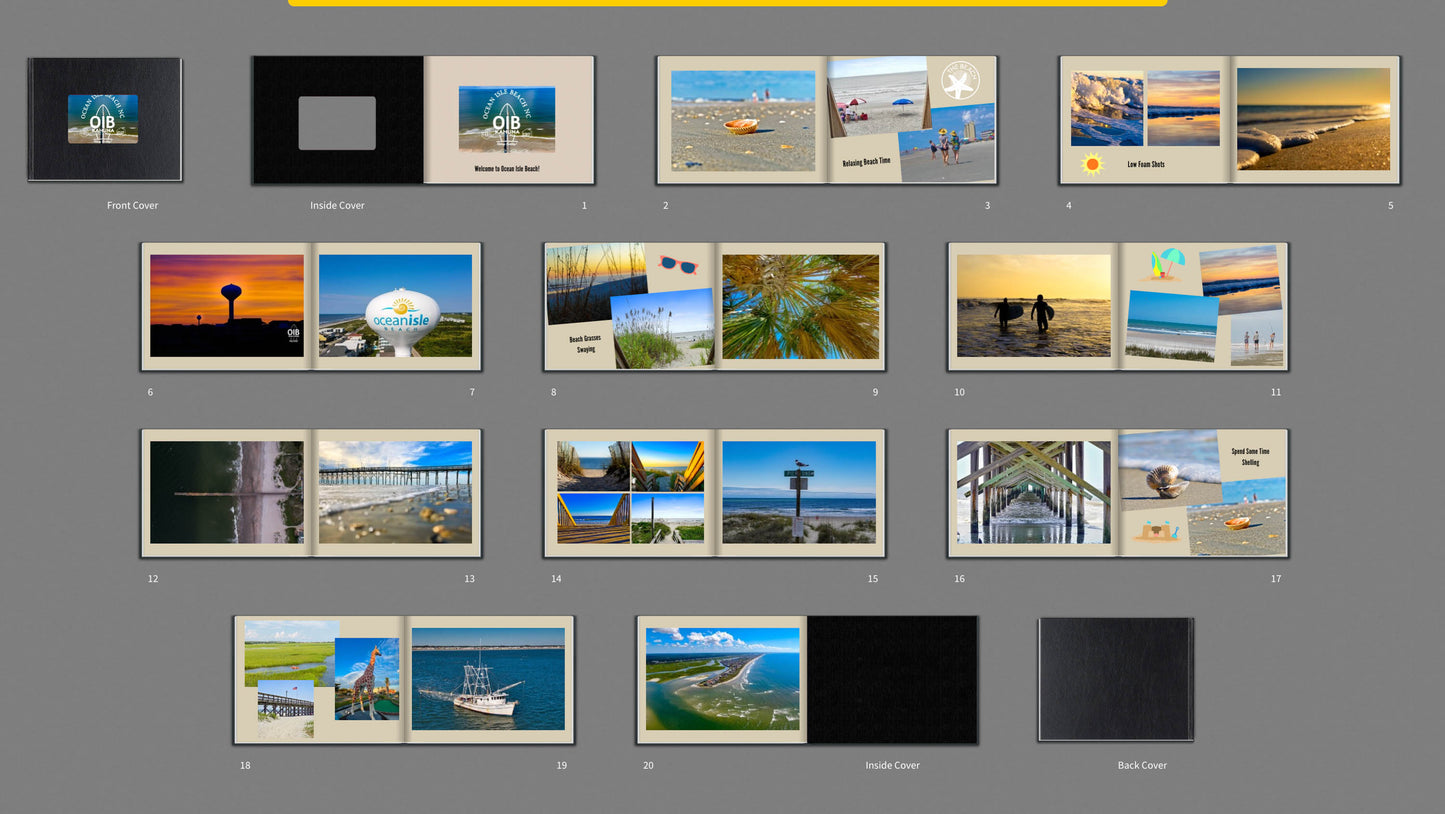This screenshot has width=1445, height=814.
Task: Click the white Ocean Isle water tower photo
Action: (x=395, y=305)
